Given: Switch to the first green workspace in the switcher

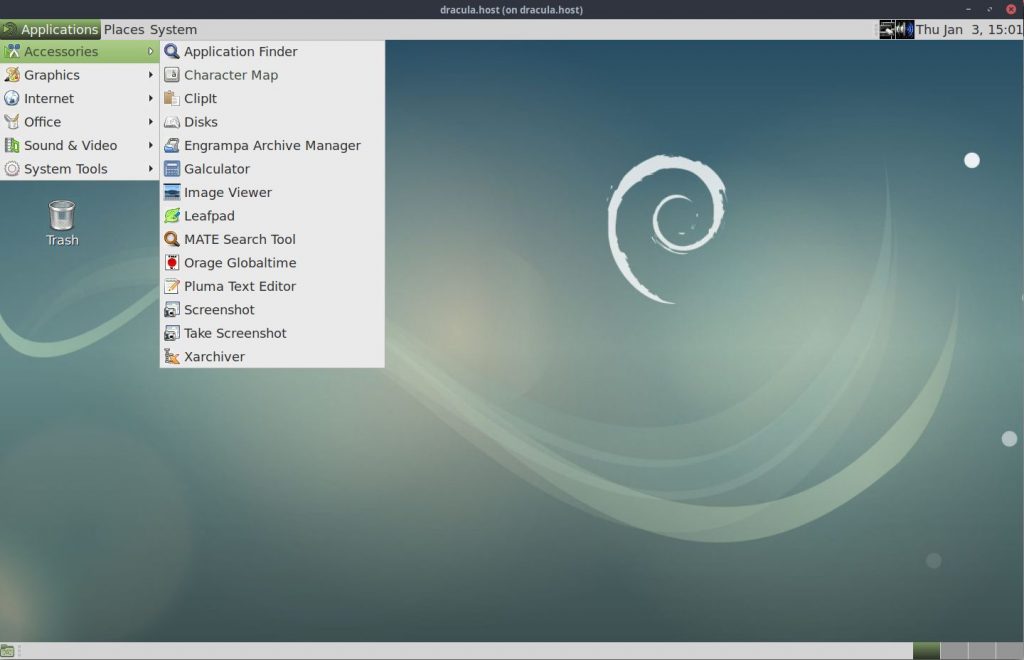Looking at the screenshot, I should (x=926, y=651).
